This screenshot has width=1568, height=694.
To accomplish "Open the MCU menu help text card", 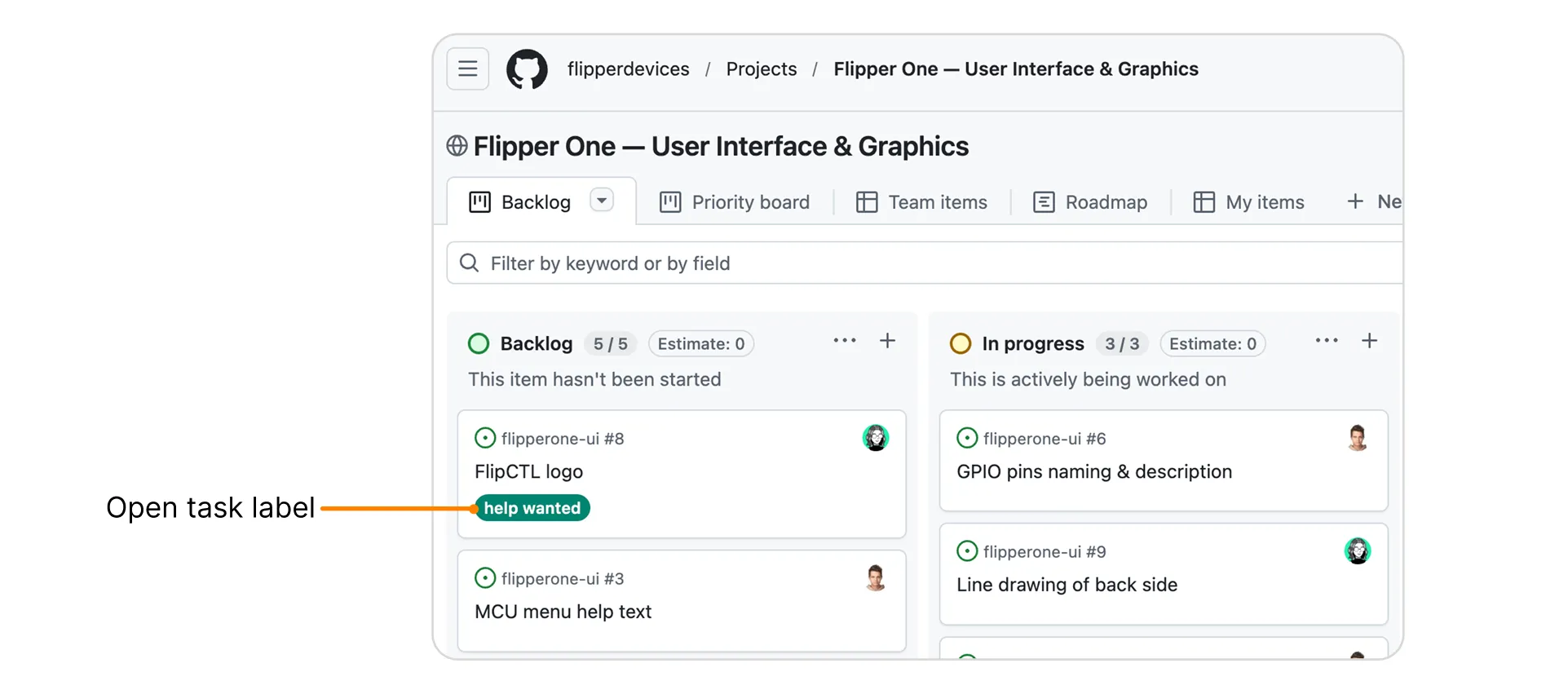I will click(x=563, y=612).
